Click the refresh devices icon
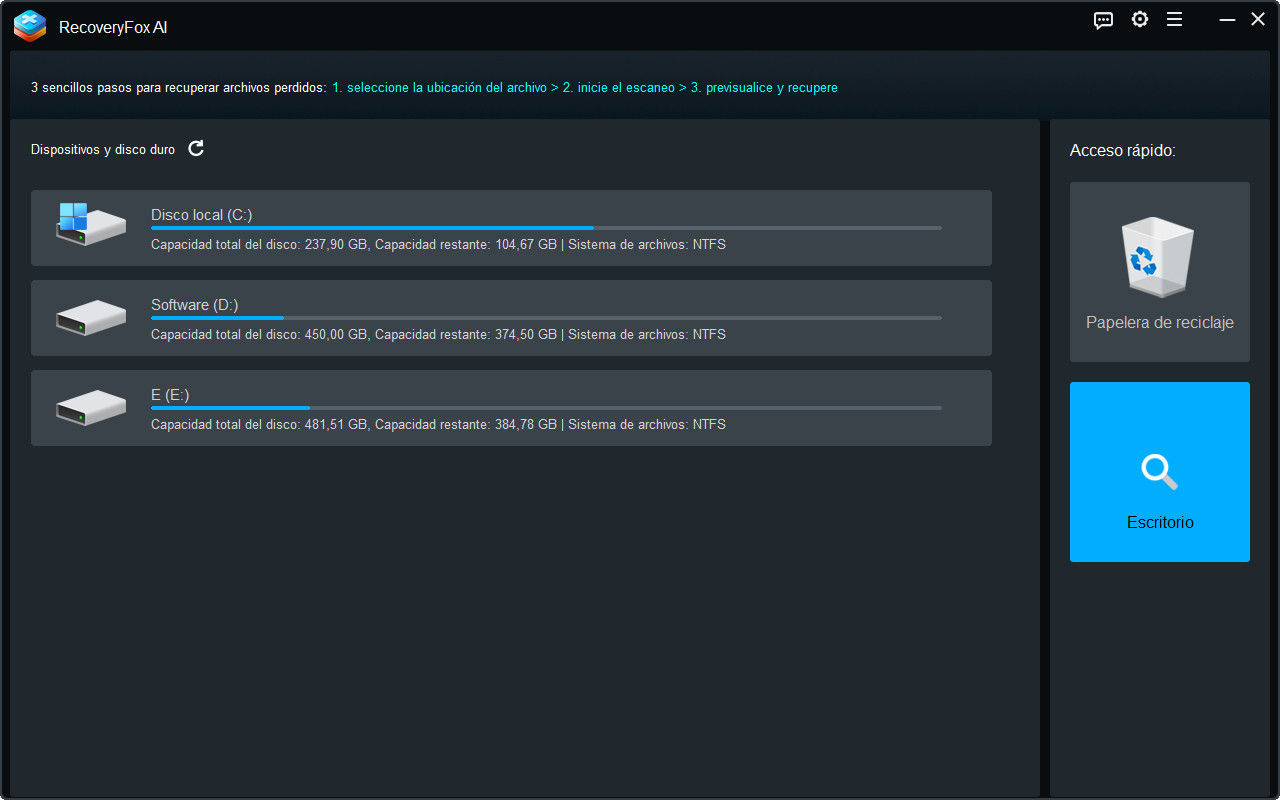Viewport: 1280px width, 800px height. (196, 149)
